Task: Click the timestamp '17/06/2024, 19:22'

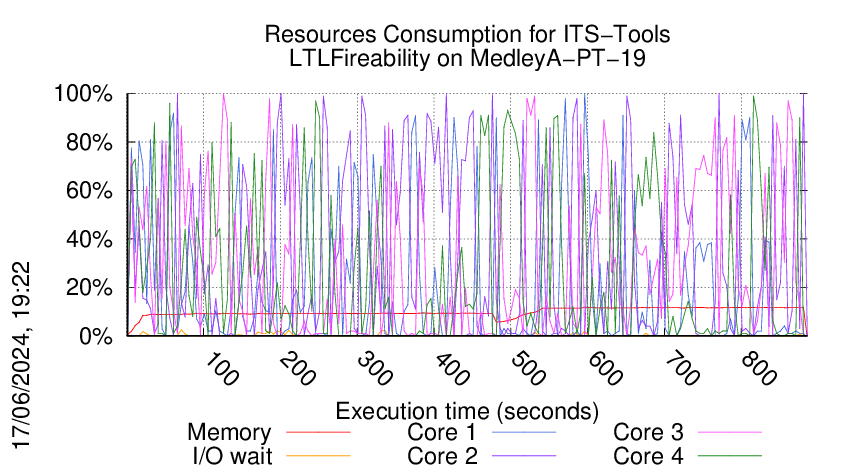Action: tap(22, 356)
